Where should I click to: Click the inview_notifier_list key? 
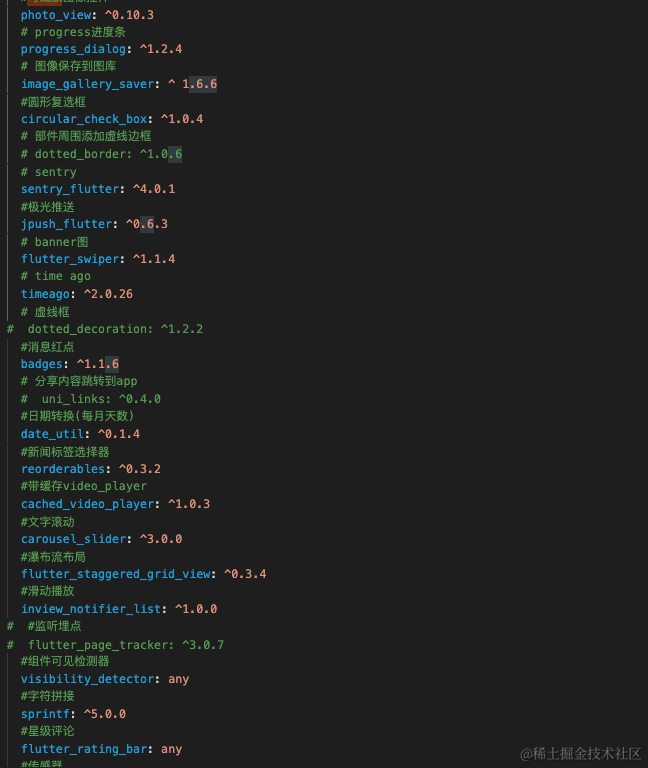91,609
